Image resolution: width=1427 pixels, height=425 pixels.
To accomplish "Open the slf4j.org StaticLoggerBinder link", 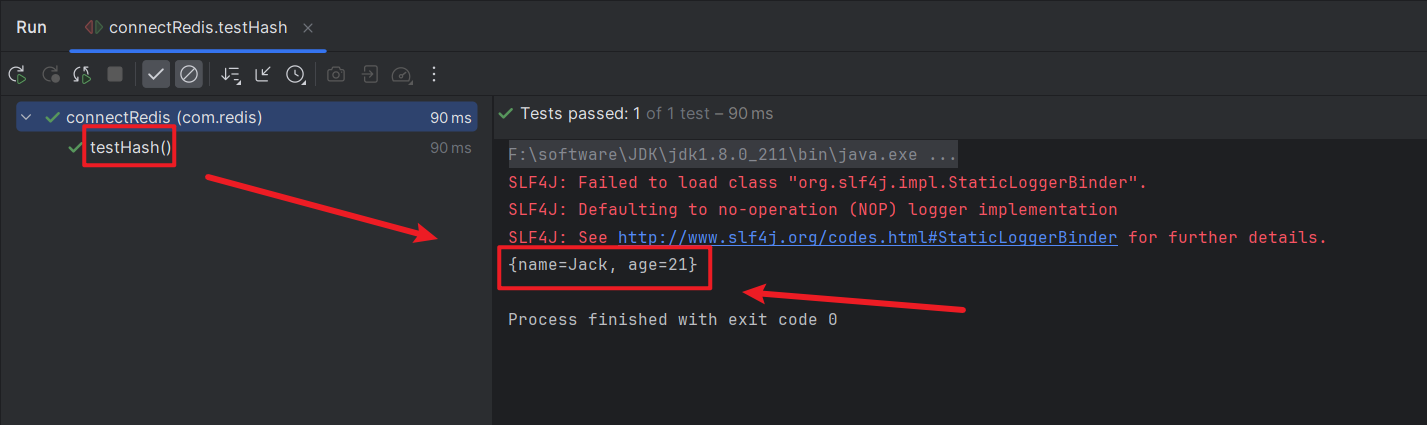I will click(867, 238).
